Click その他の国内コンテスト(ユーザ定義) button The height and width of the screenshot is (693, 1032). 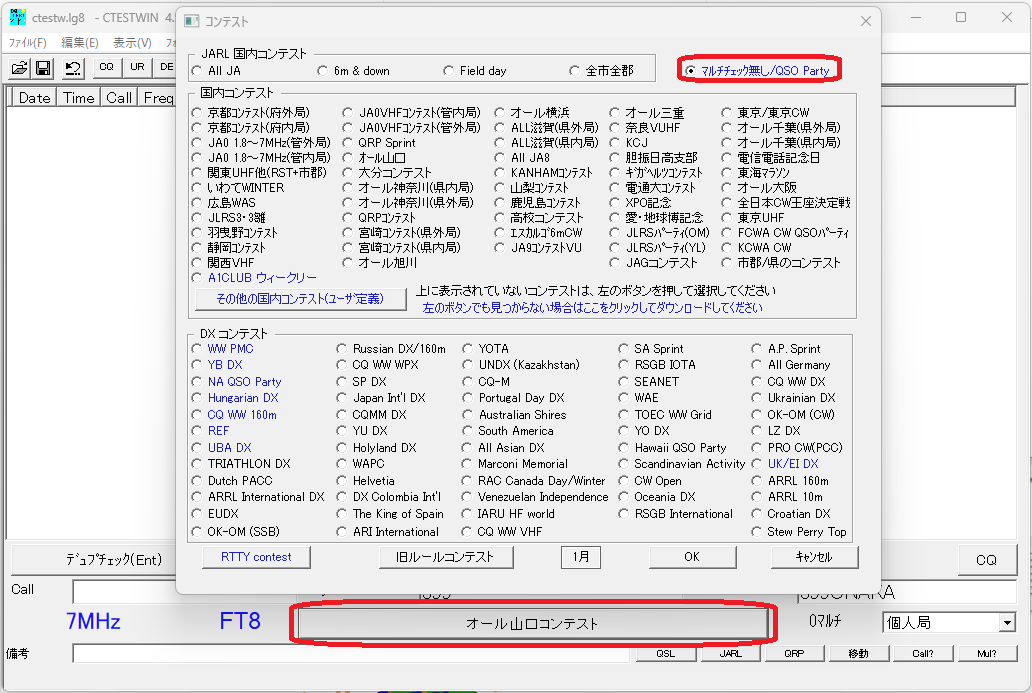(x=300, y=299)
